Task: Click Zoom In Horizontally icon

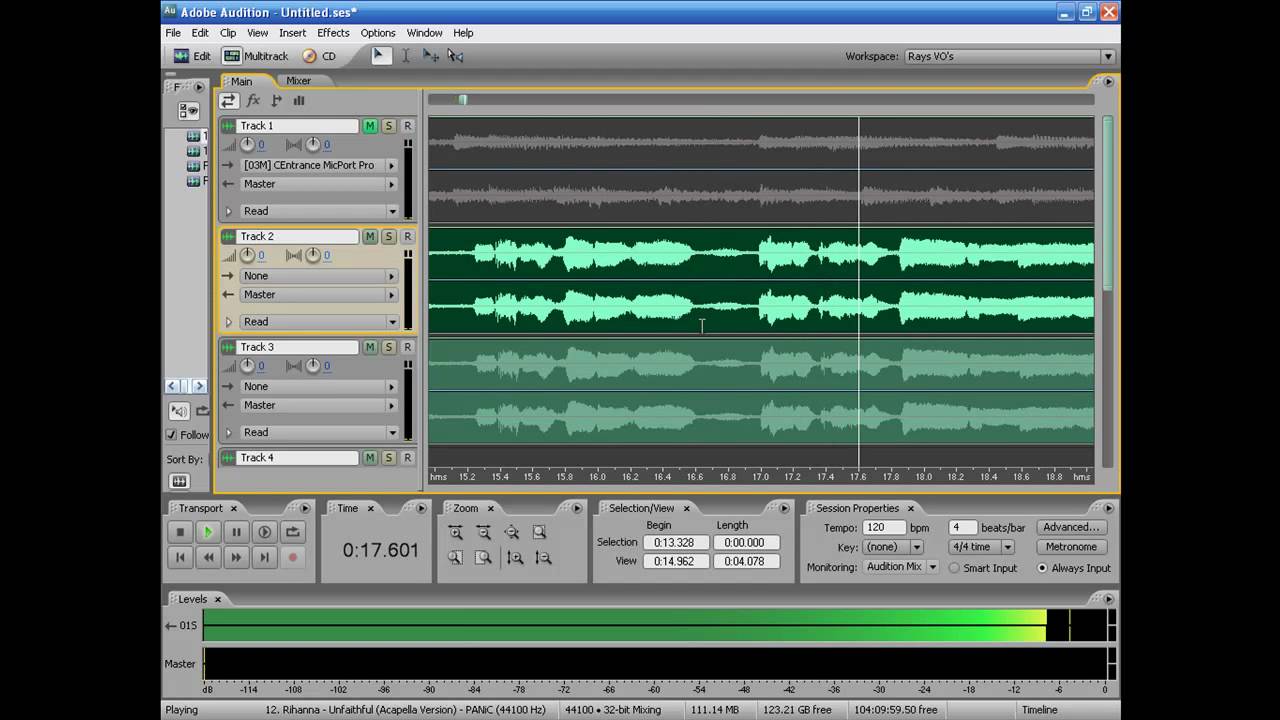Action: (x=456, y=533)
